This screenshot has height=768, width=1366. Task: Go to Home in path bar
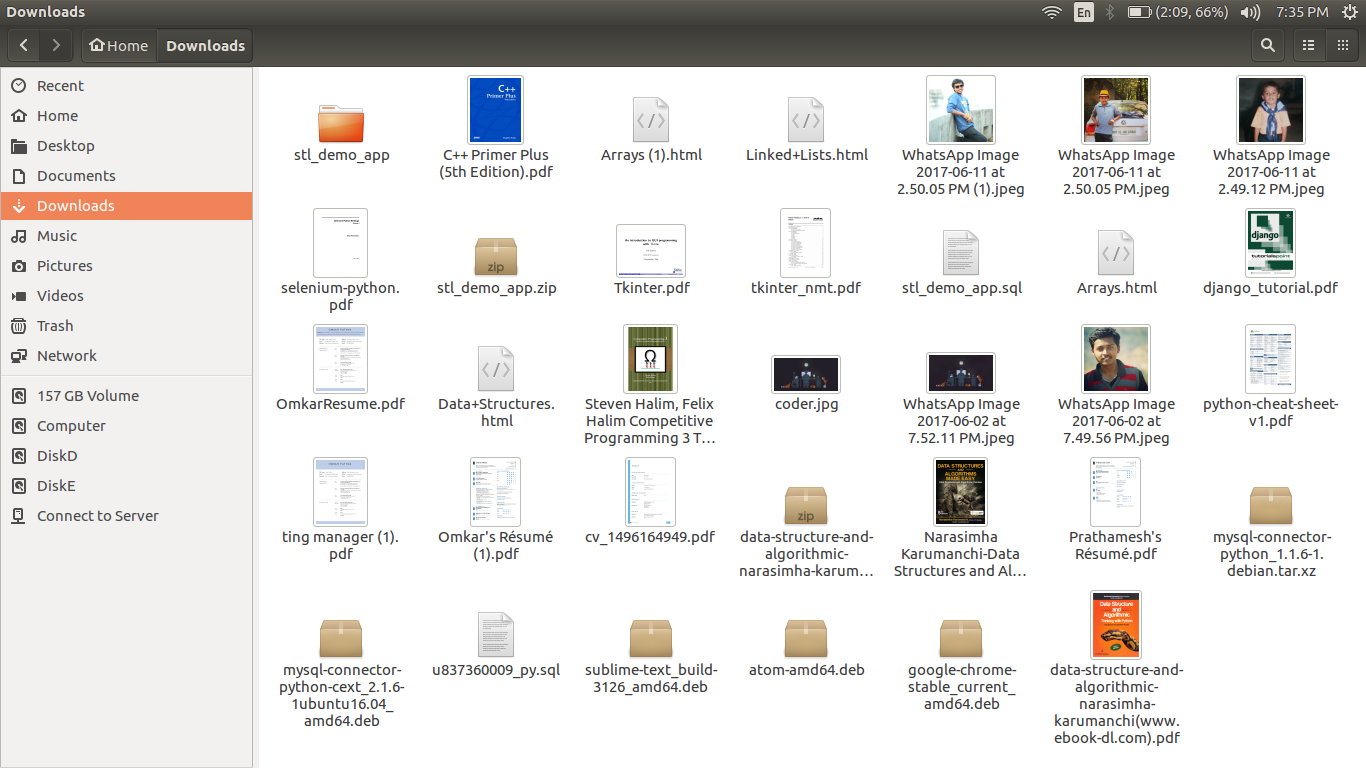coord(119,45)
